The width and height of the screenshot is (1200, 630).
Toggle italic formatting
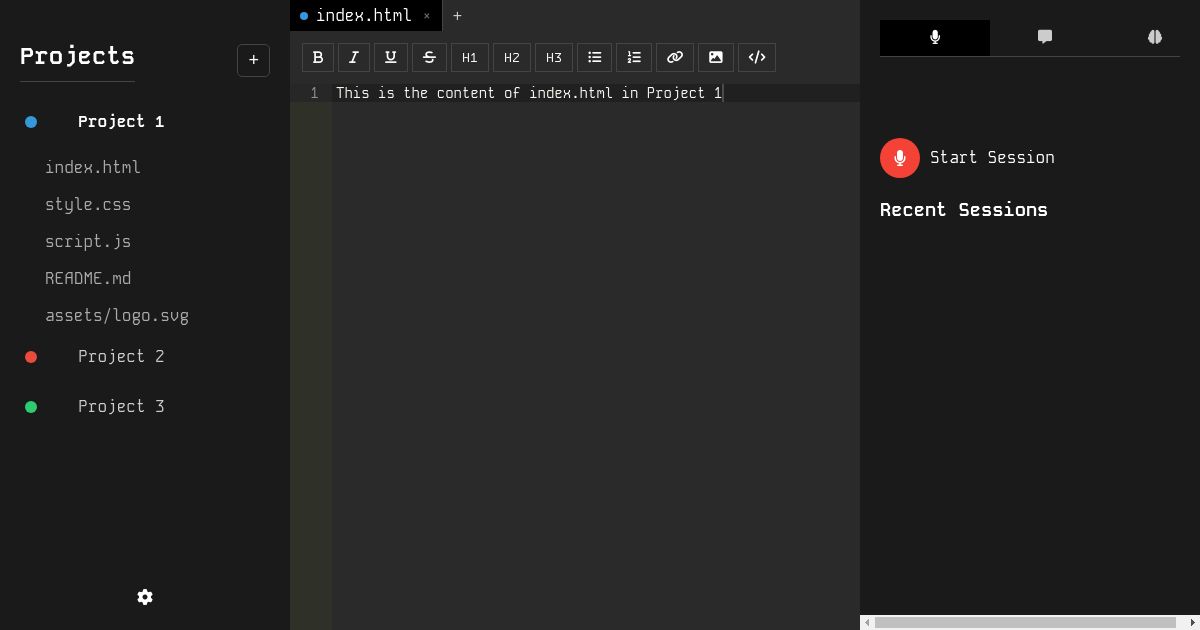(x=353, y=57)
